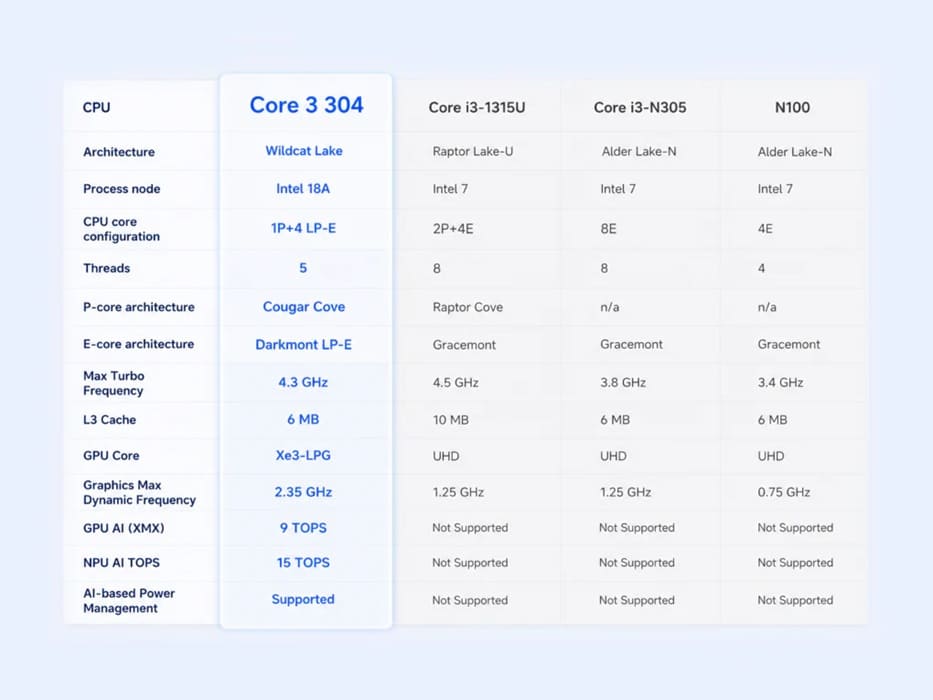Select the "Max Turbo Frequency" row label
Image resolution: width=933 pixels, height=700 pixels.
pyautogui.click(x=114, y=383)
